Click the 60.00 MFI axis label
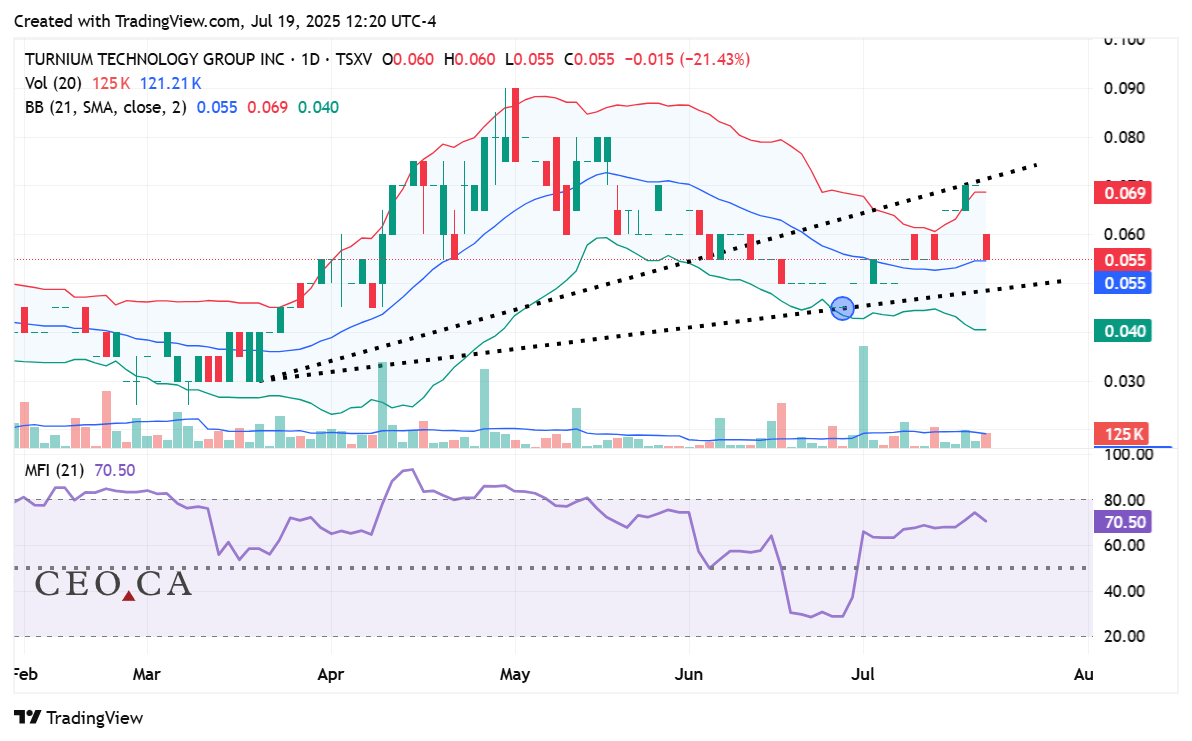Image resolution: width=1192 pixels, height=741 pixels. (1124, 545)
